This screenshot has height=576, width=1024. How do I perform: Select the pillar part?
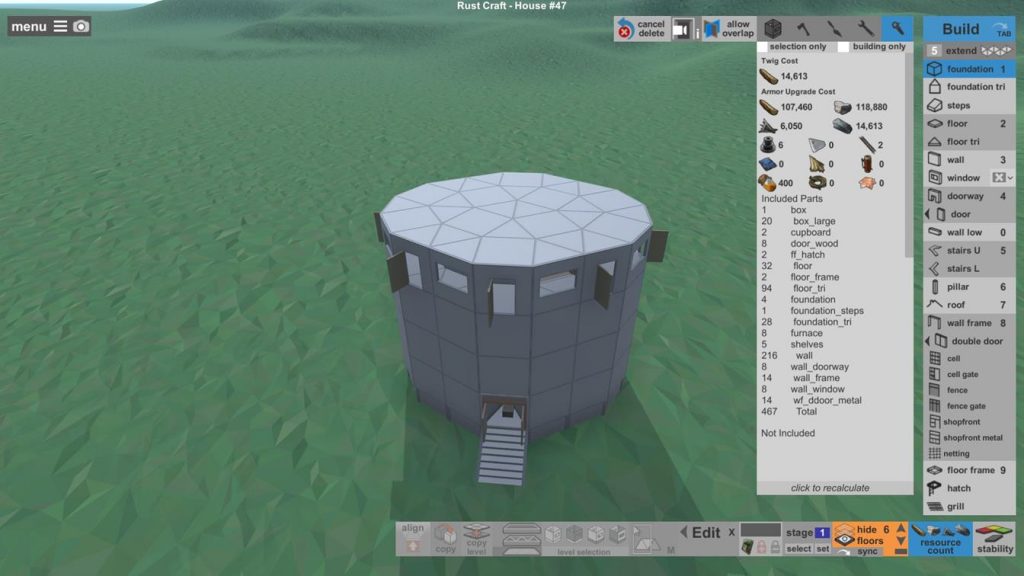(969, 287)
